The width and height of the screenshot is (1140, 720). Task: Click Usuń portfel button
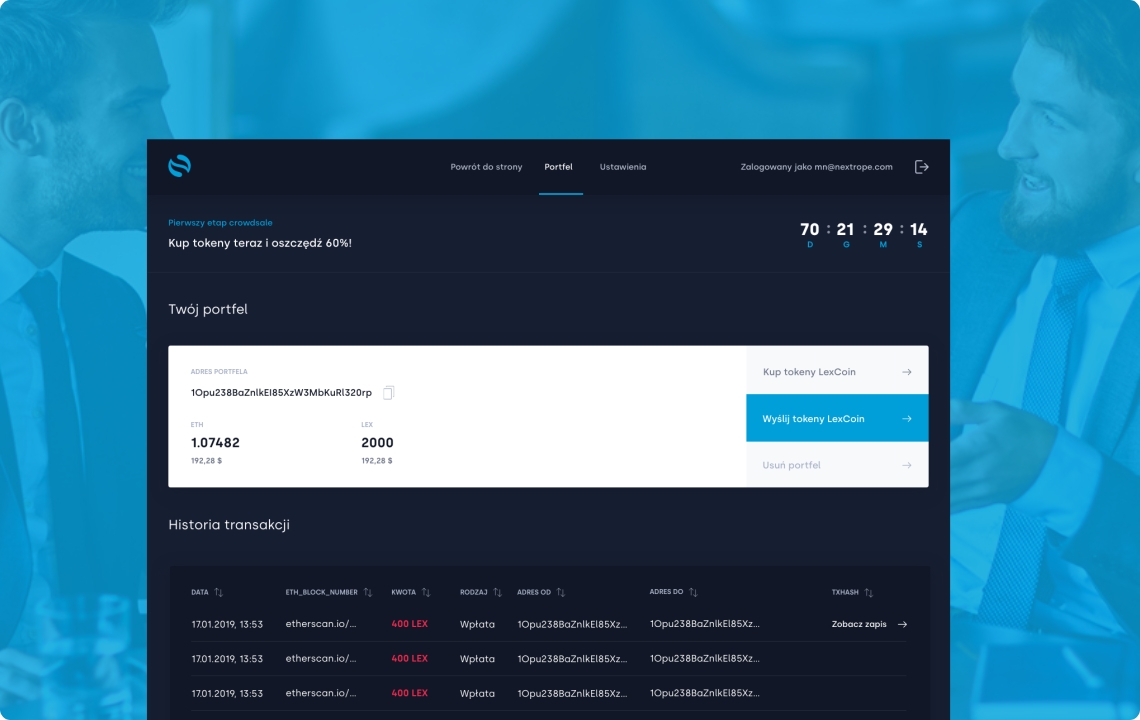pos(837,464)
